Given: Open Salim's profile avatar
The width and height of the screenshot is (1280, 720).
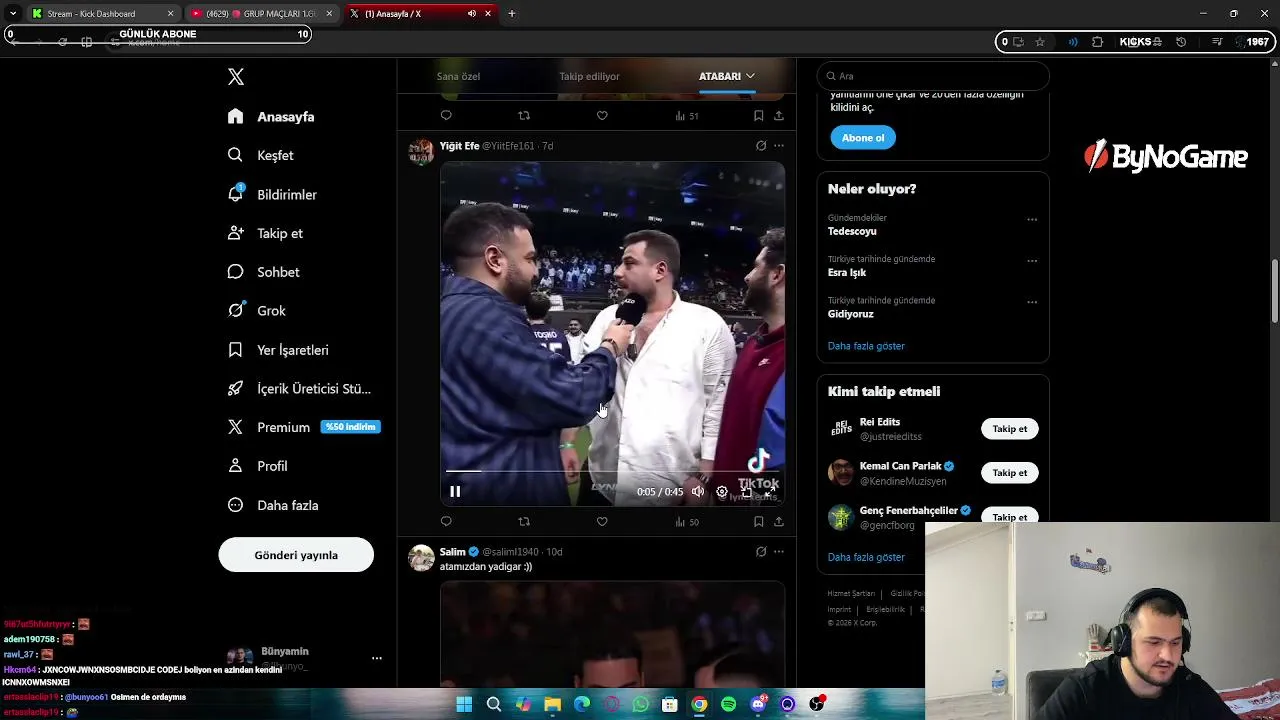Looking at the screenshot, I should tap(421, 557).
